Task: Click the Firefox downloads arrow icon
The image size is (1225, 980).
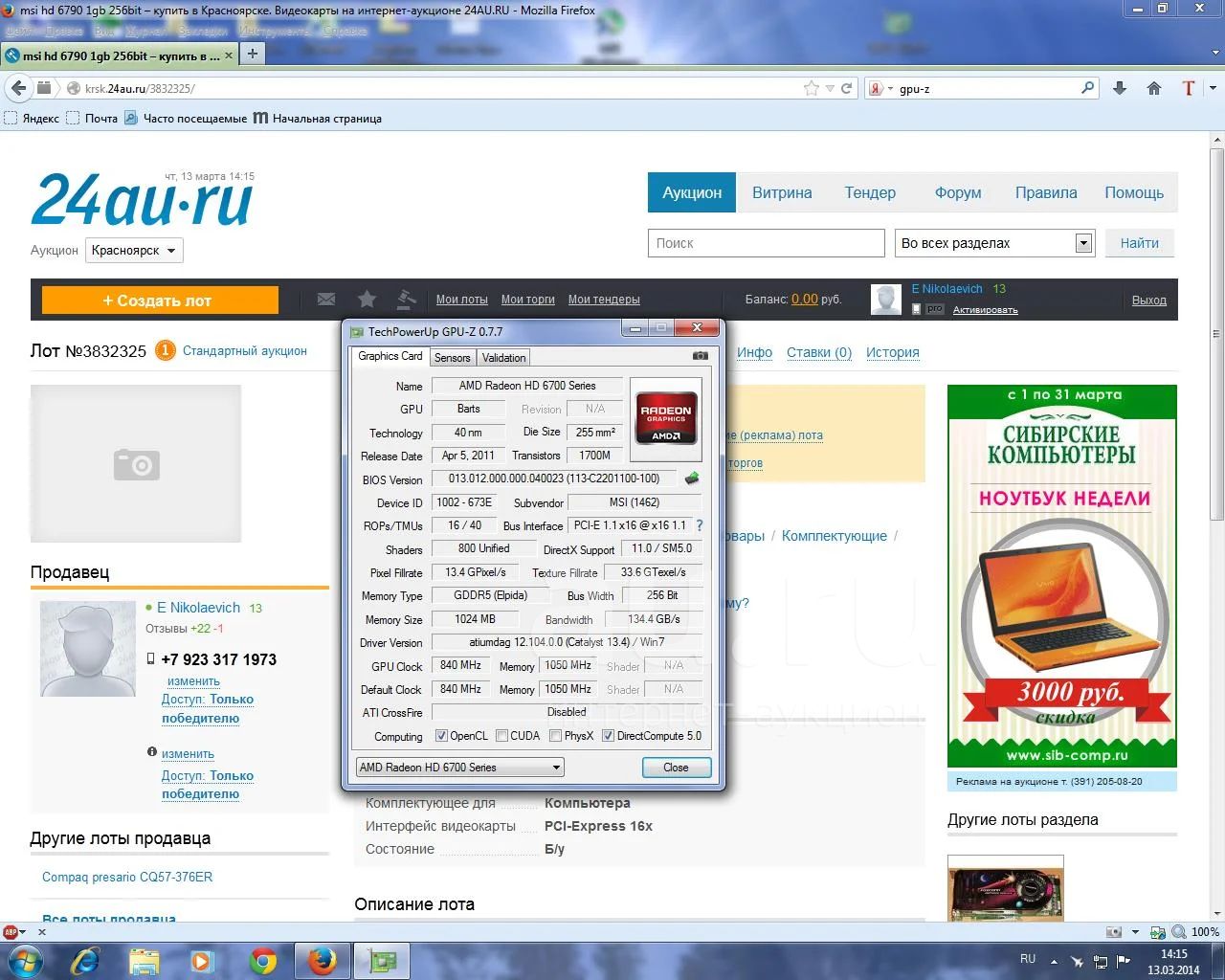Action: tap(1121, 88)
